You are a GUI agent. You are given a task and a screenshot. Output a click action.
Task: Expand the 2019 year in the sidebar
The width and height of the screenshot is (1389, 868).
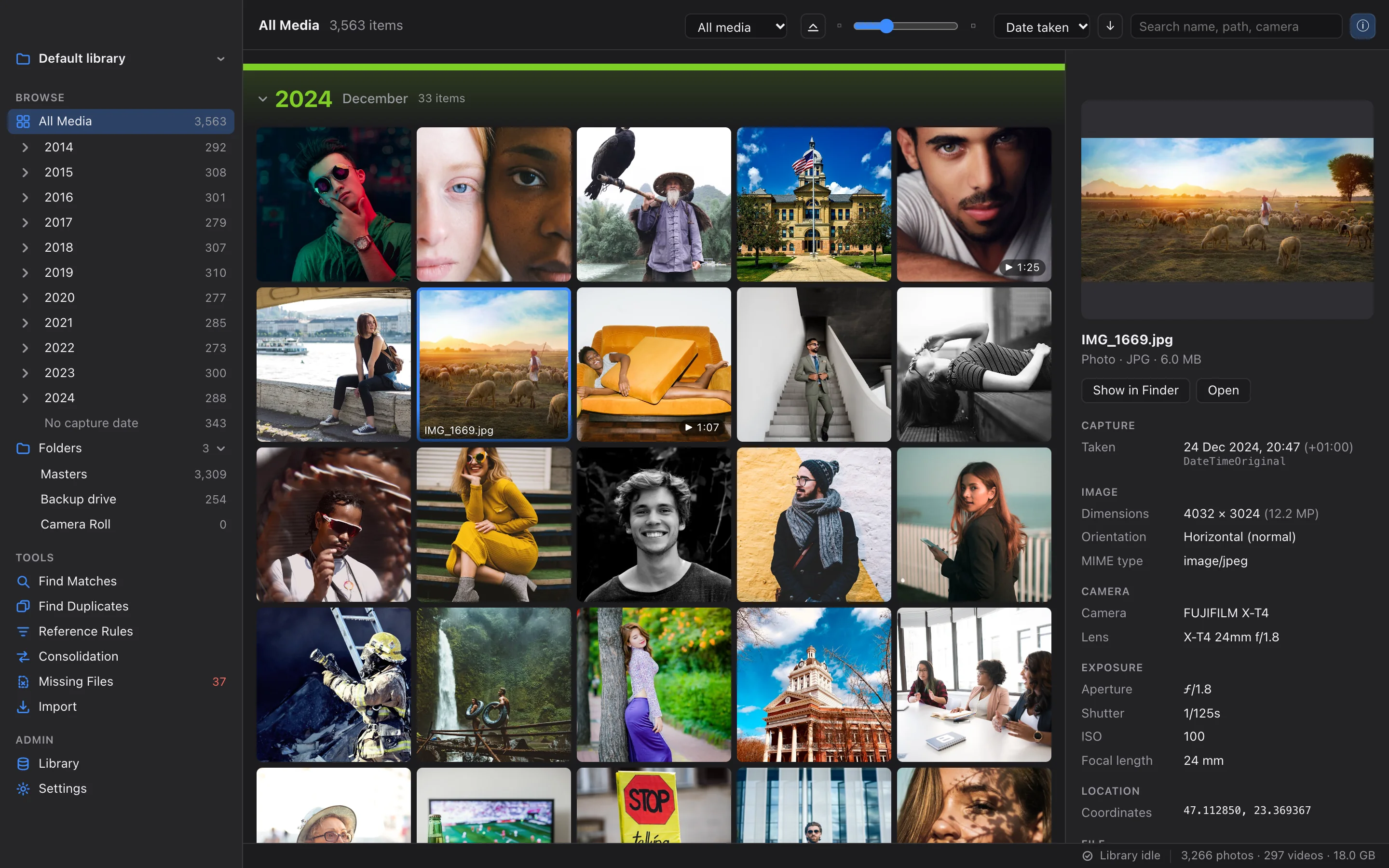(x=25, y=272)
